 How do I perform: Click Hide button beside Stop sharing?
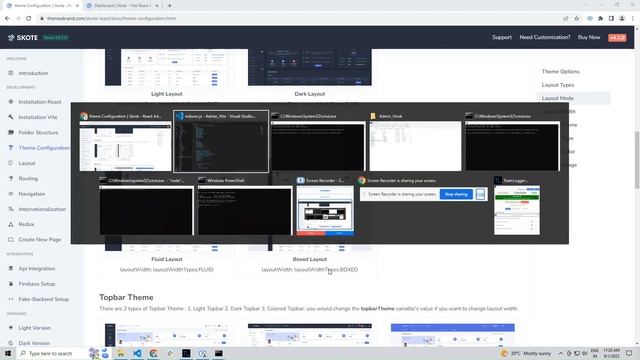(x=480, y=194)
